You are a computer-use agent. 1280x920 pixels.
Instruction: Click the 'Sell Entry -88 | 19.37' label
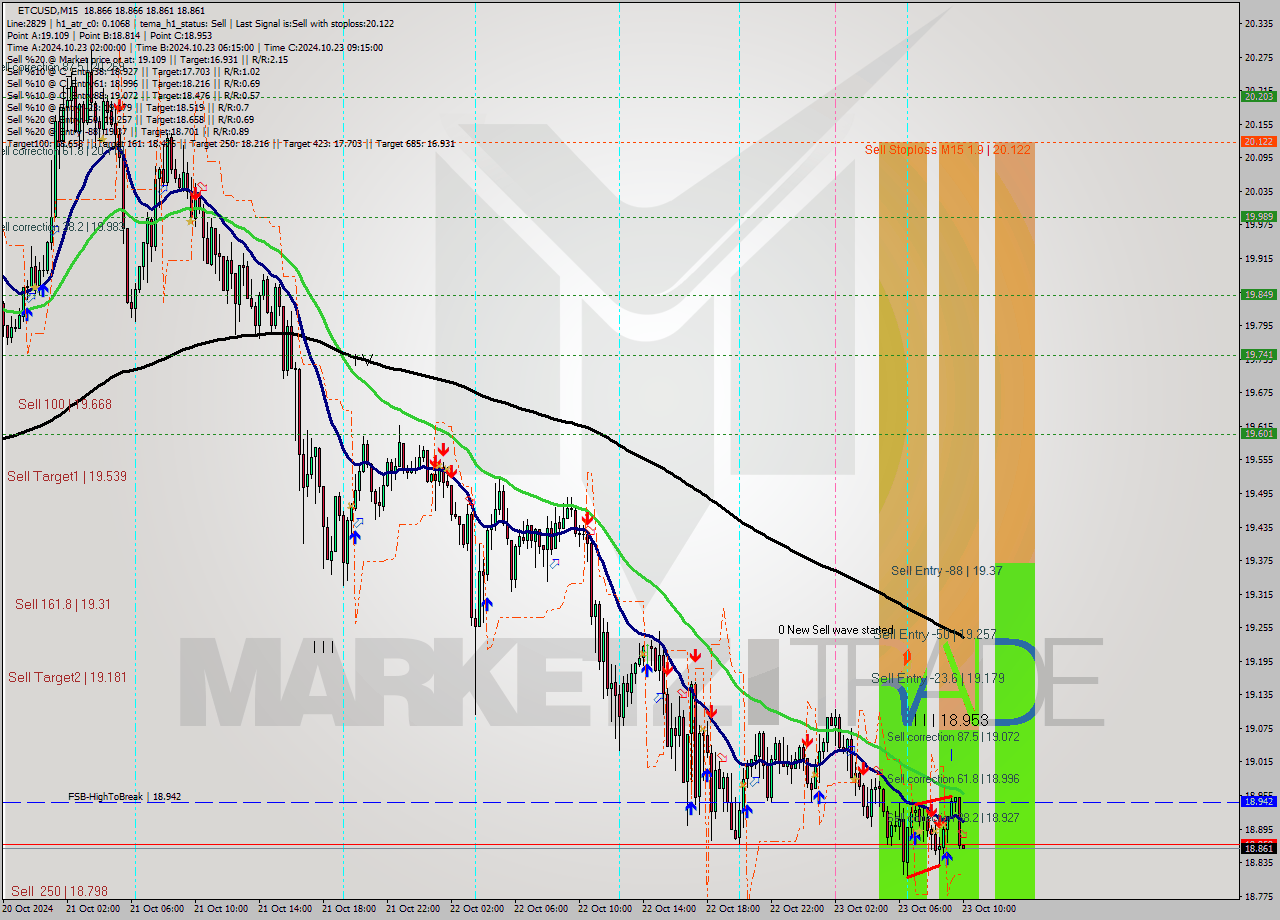click(x=946, y=570)
